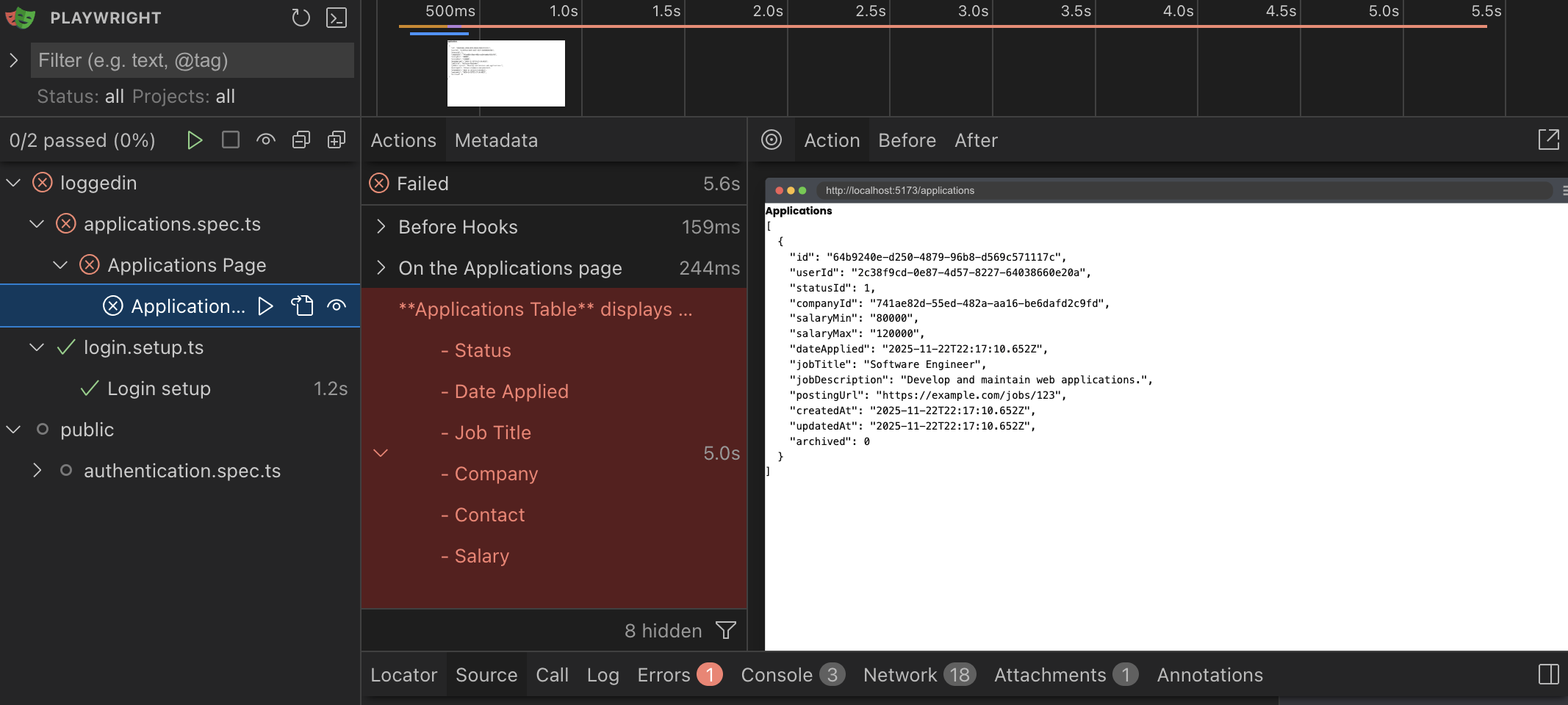Image resolution: width=1568 pixels, height=705 pixels.
Task: Click the test filter input field
Action: [193, 60]
